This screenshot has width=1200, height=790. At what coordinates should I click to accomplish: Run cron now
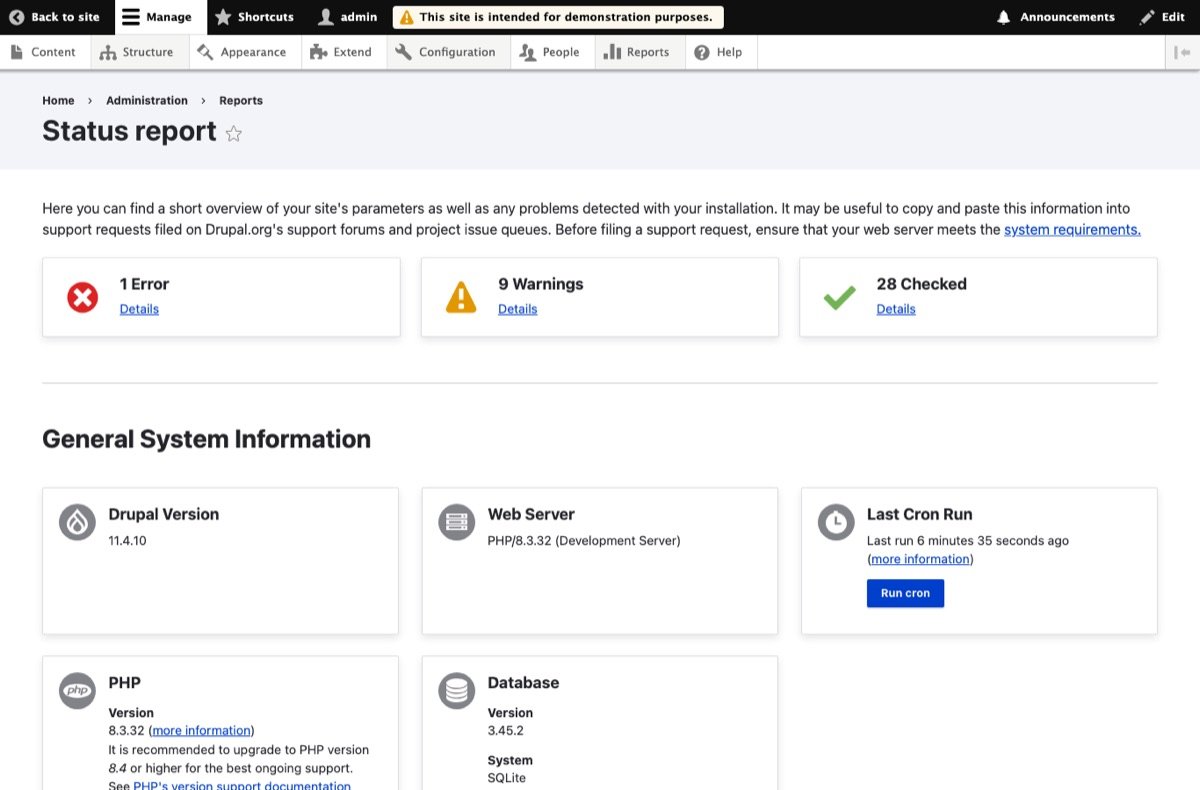[x=905, y=593]
